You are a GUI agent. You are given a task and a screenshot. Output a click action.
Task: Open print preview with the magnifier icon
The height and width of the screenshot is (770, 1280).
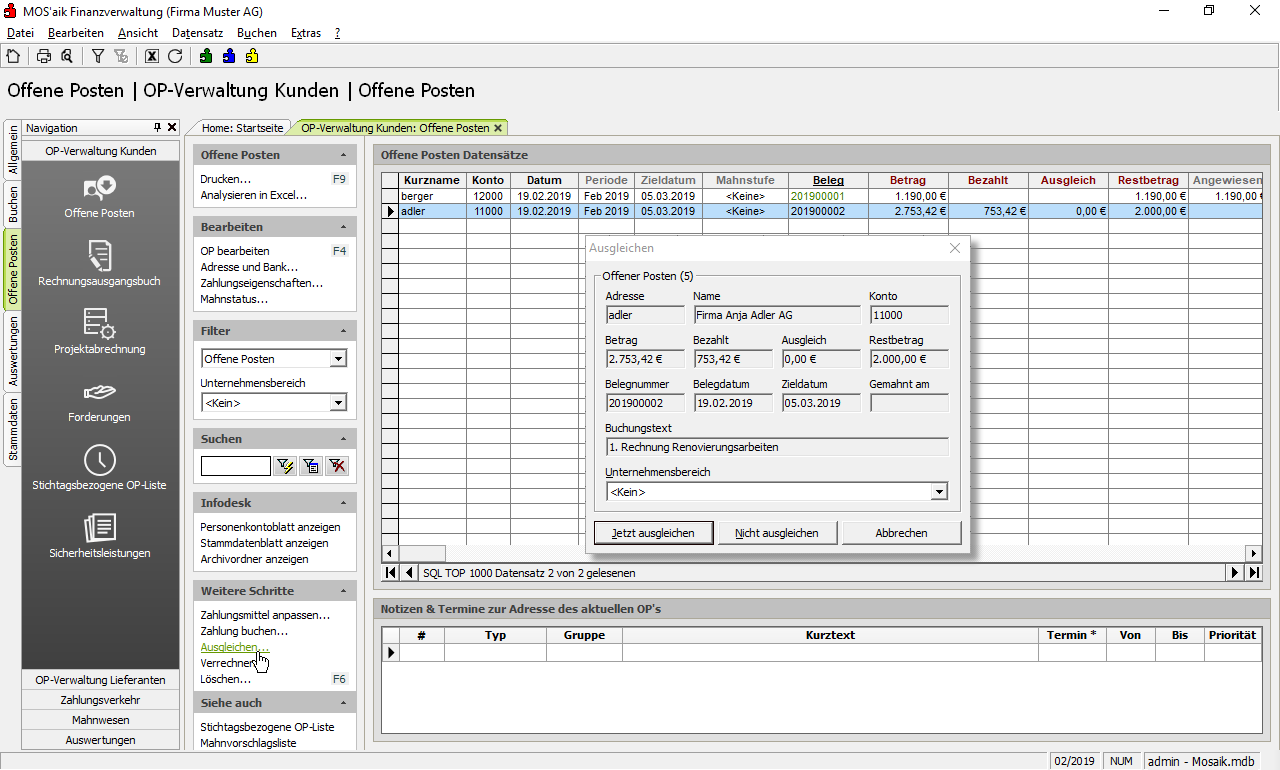click(x=66, y=56)
